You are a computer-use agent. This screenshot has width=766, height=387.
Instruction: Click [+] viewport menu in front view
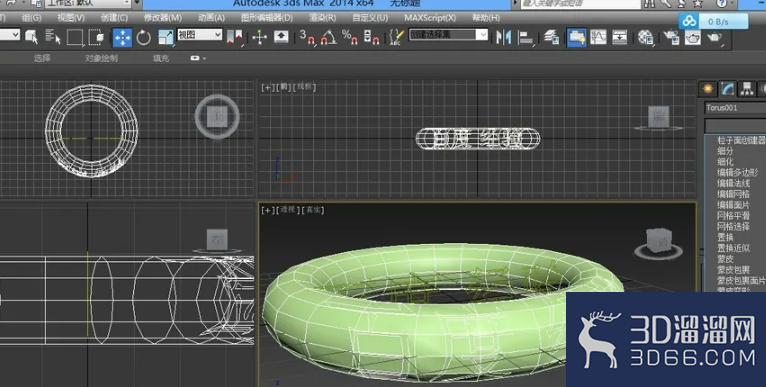point(267,87)
